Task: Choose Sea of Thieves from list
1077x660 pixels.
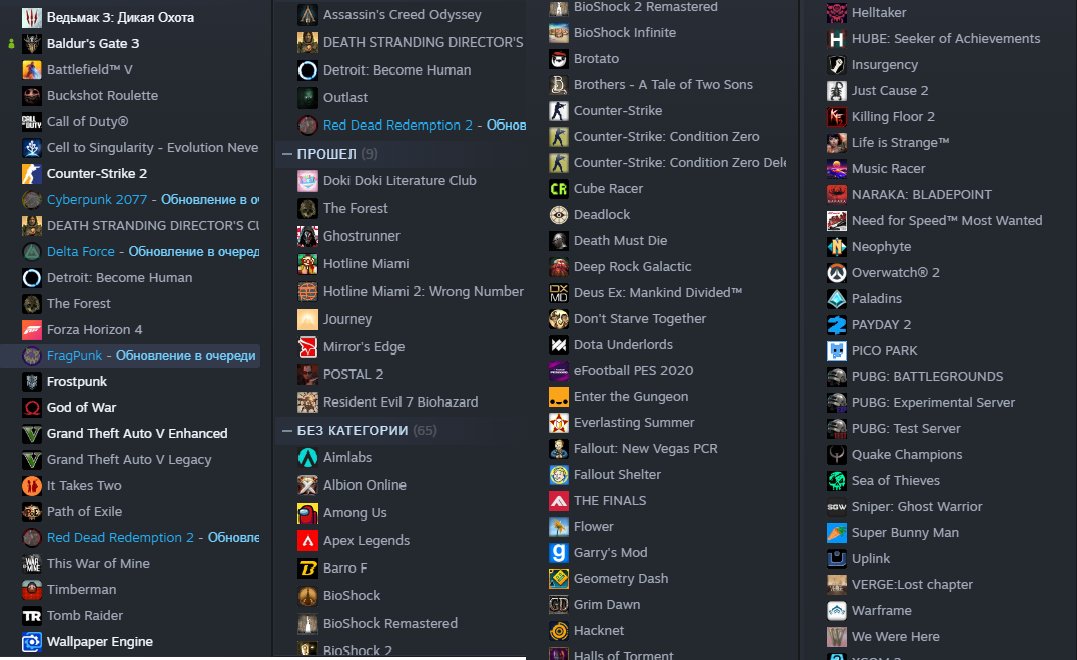Action: pos(895,480)
